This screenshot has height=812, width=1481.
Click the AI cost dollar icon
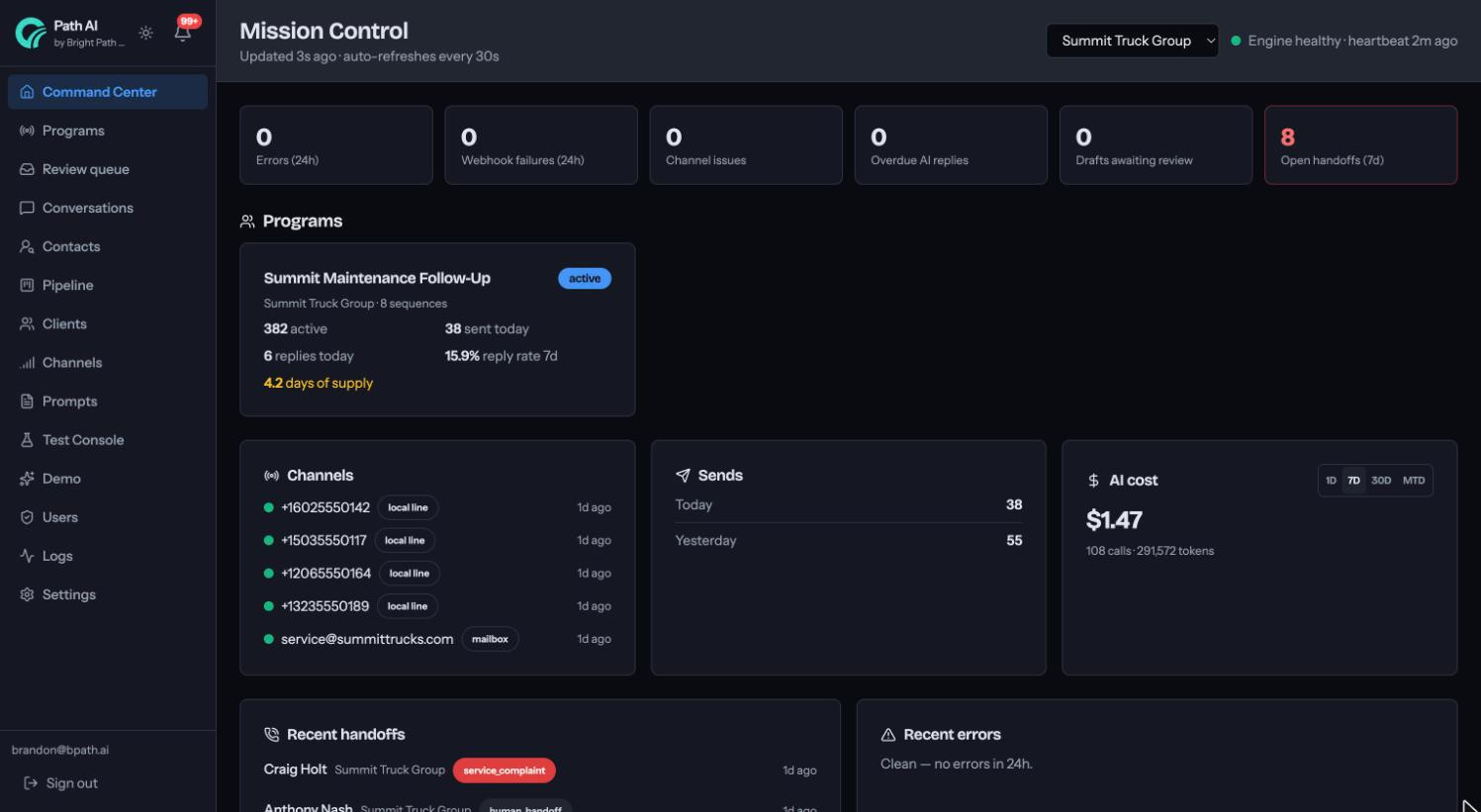1093,481
